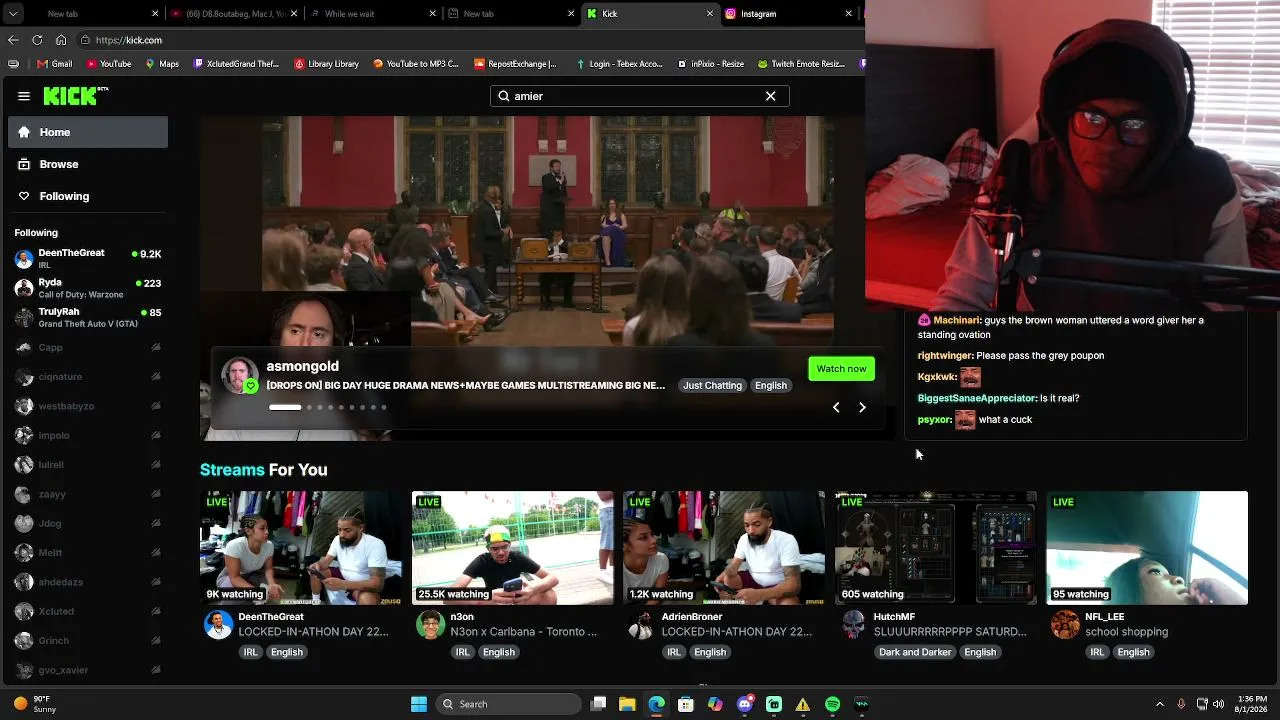This screenshot has width=1280, height=720.
Task: Open n3on stream thumbnail
Action: point(513,547)
